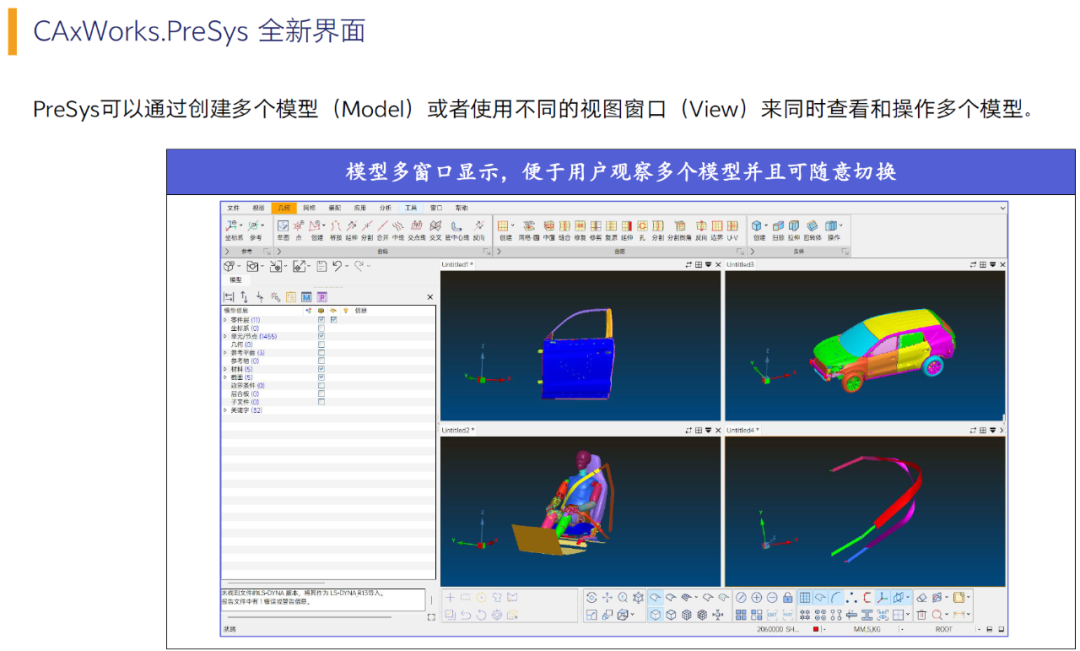Click the red color swatch in status bar
This screenshot has height=651, width=1080.
pyautogui.click(x=816, y=629)
